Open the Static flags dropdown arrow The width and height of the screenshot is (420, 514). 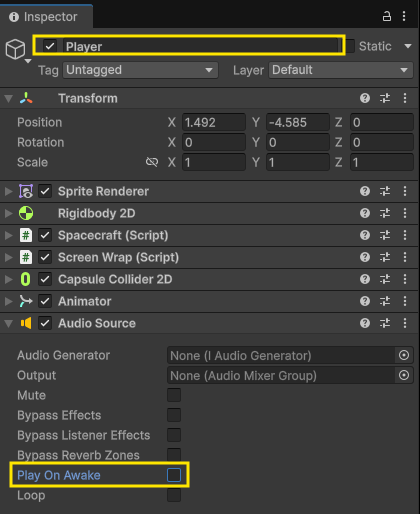[x=408, y=46]
